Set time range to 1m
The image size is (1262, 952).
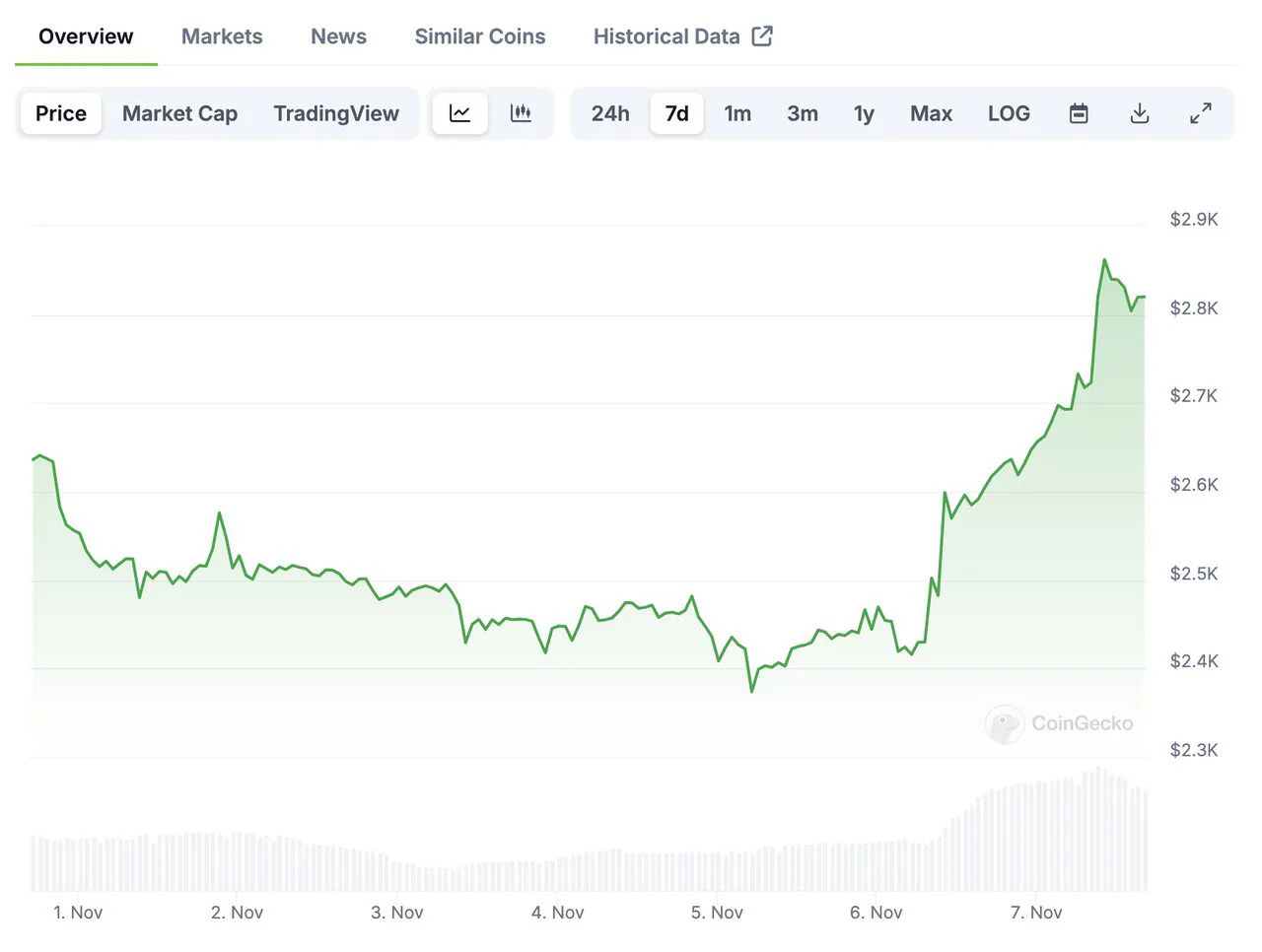tap(737, 113)
